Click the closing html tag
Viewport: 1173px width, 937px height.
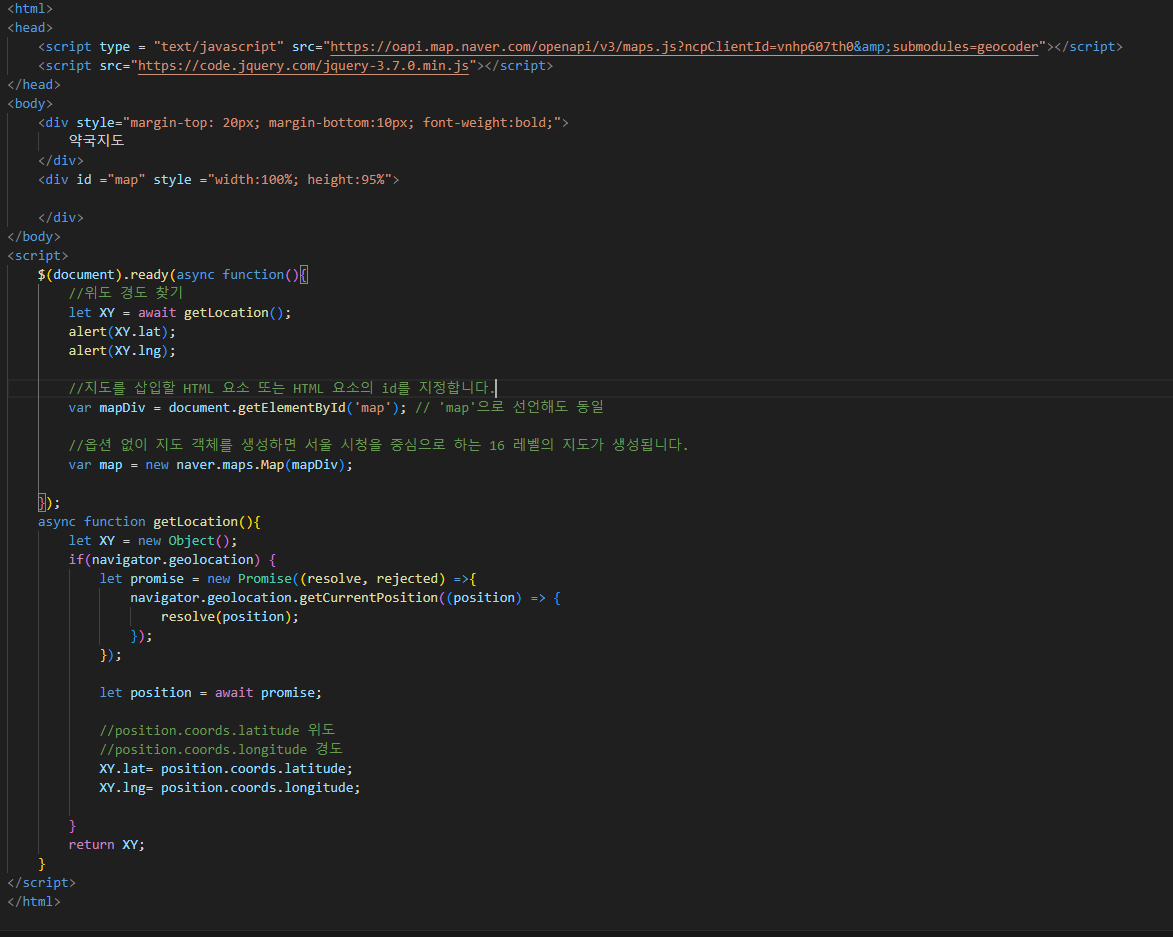34,901
